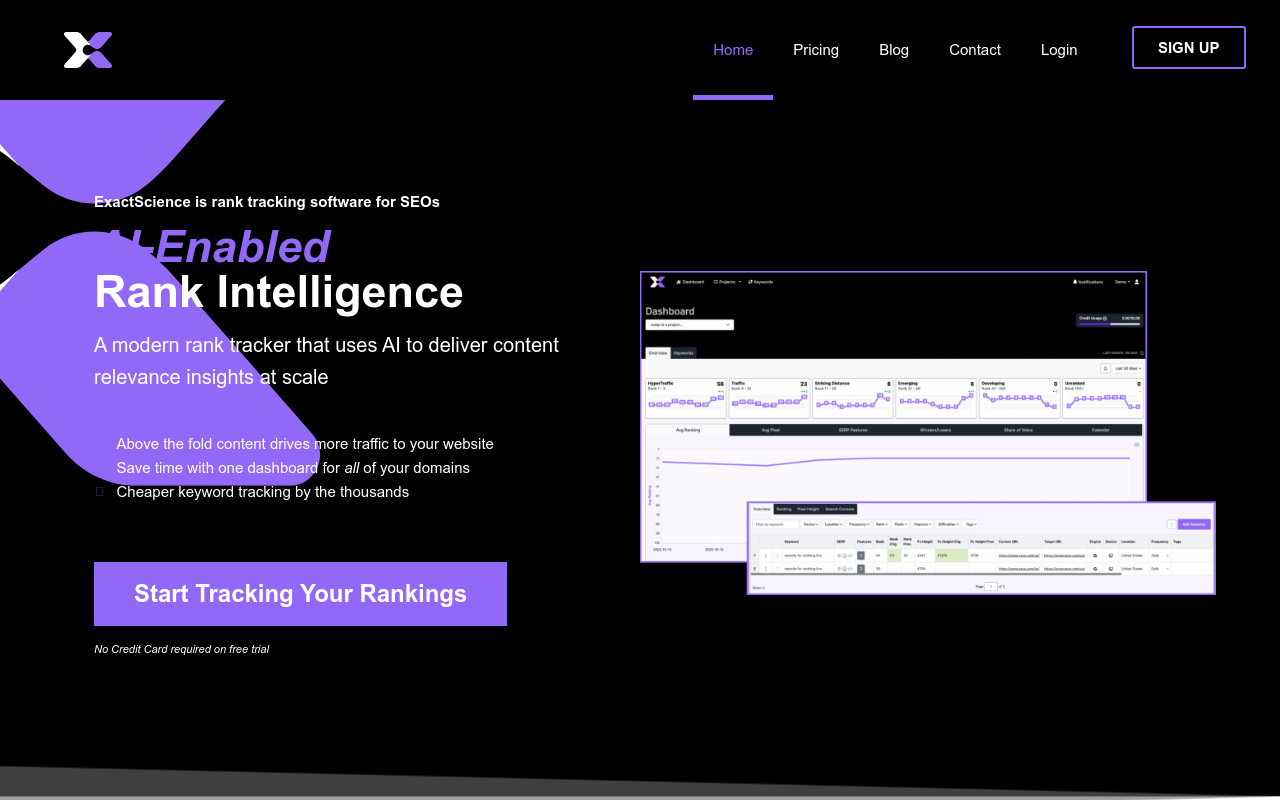Click 'ExactScience is rank tracking software for SEOs'
Screen dimensions: 1280x800
pyautogui.click(x=267, y=202)
